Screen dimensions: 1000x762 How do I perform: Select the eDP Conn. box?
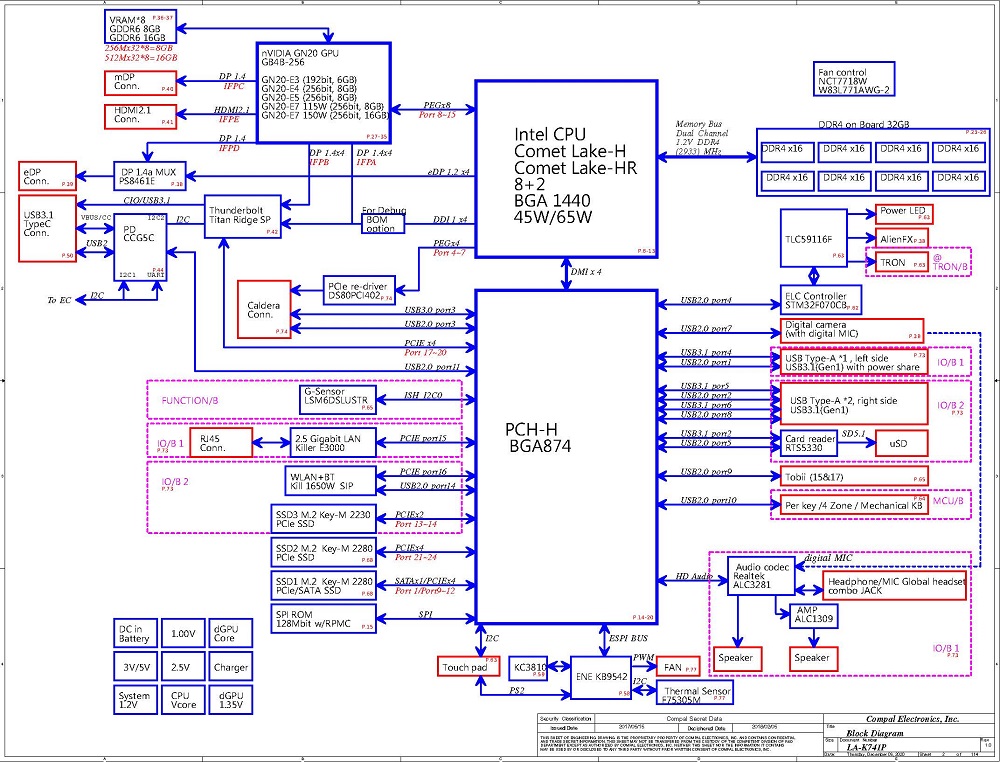click(47, 176)
